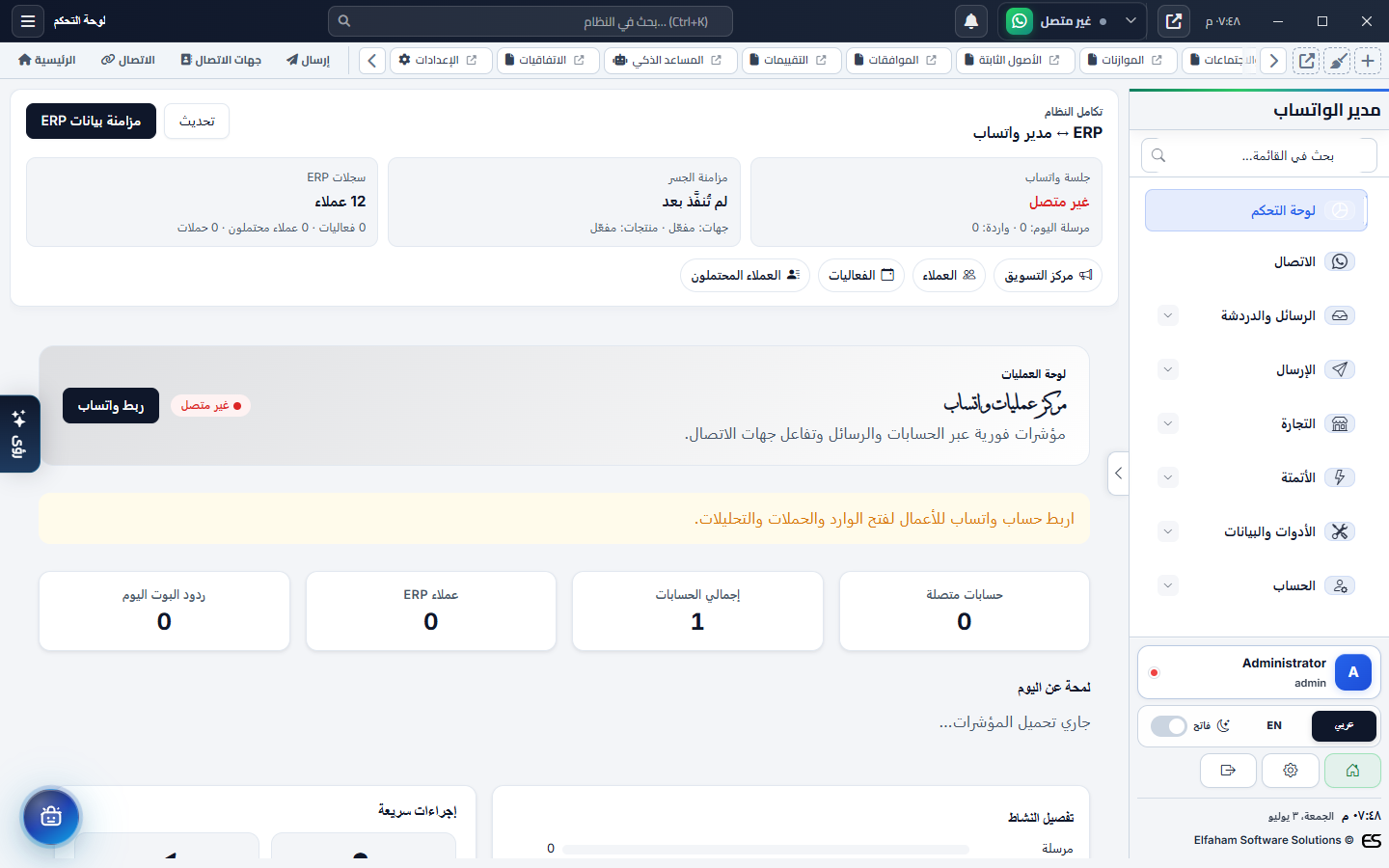Toggle the فاتح light theme switch
The image size is (1389, 868).
click(1168, 726)
